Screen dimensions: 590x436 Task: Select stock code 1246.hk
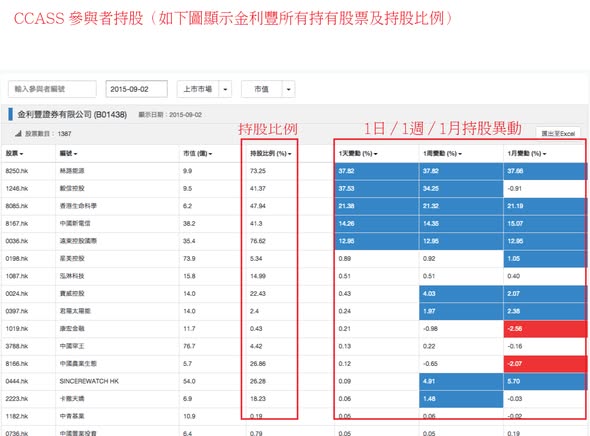pos(17,188)
